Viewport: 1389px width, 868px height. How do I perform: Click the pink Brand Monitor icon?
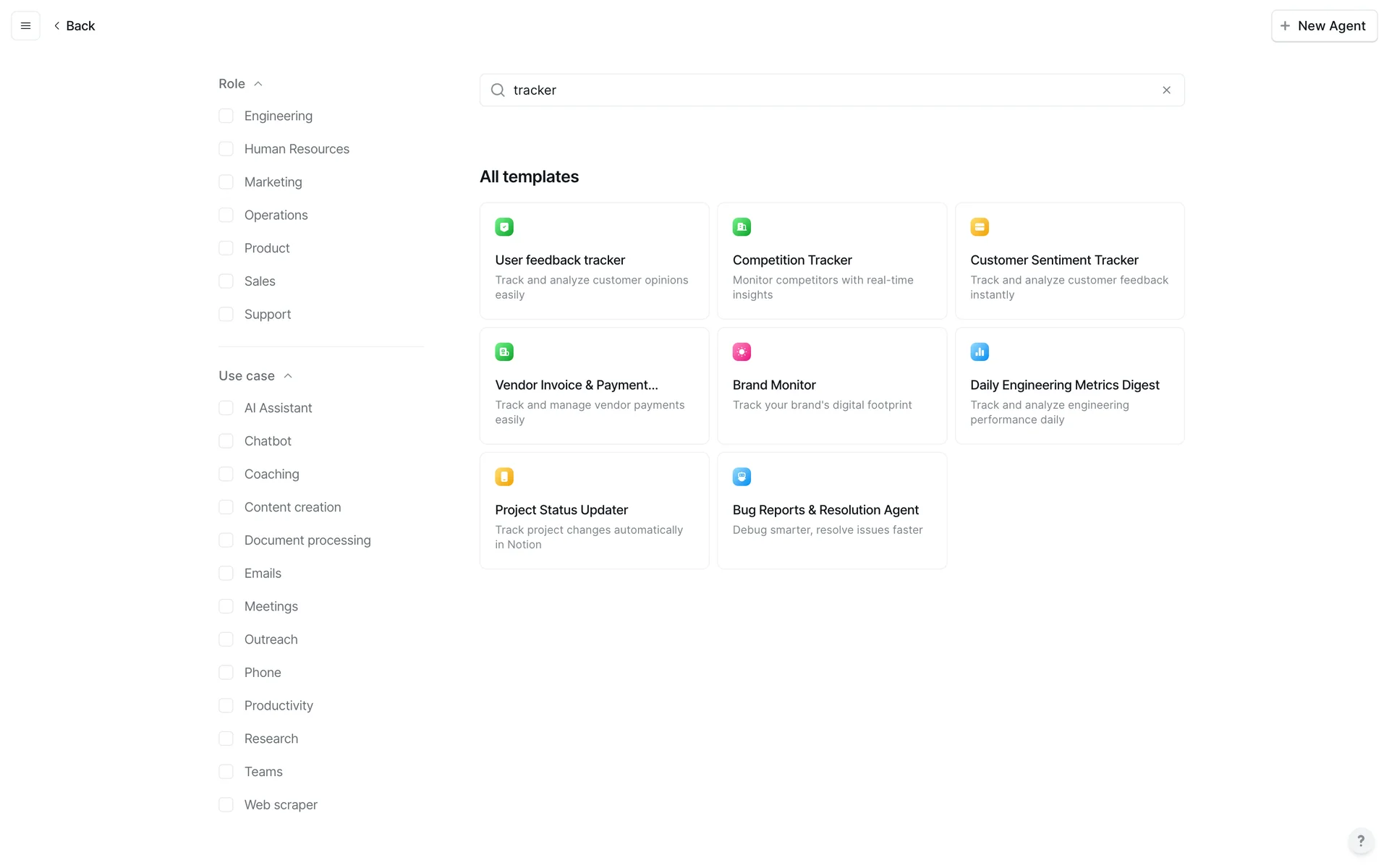[x=742, y=352]
